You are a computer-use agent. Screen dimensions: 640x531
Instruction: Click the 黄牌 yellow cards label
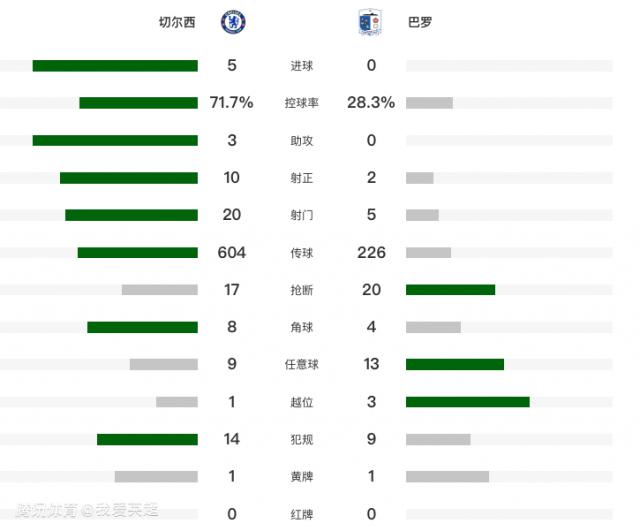(301, 477)
